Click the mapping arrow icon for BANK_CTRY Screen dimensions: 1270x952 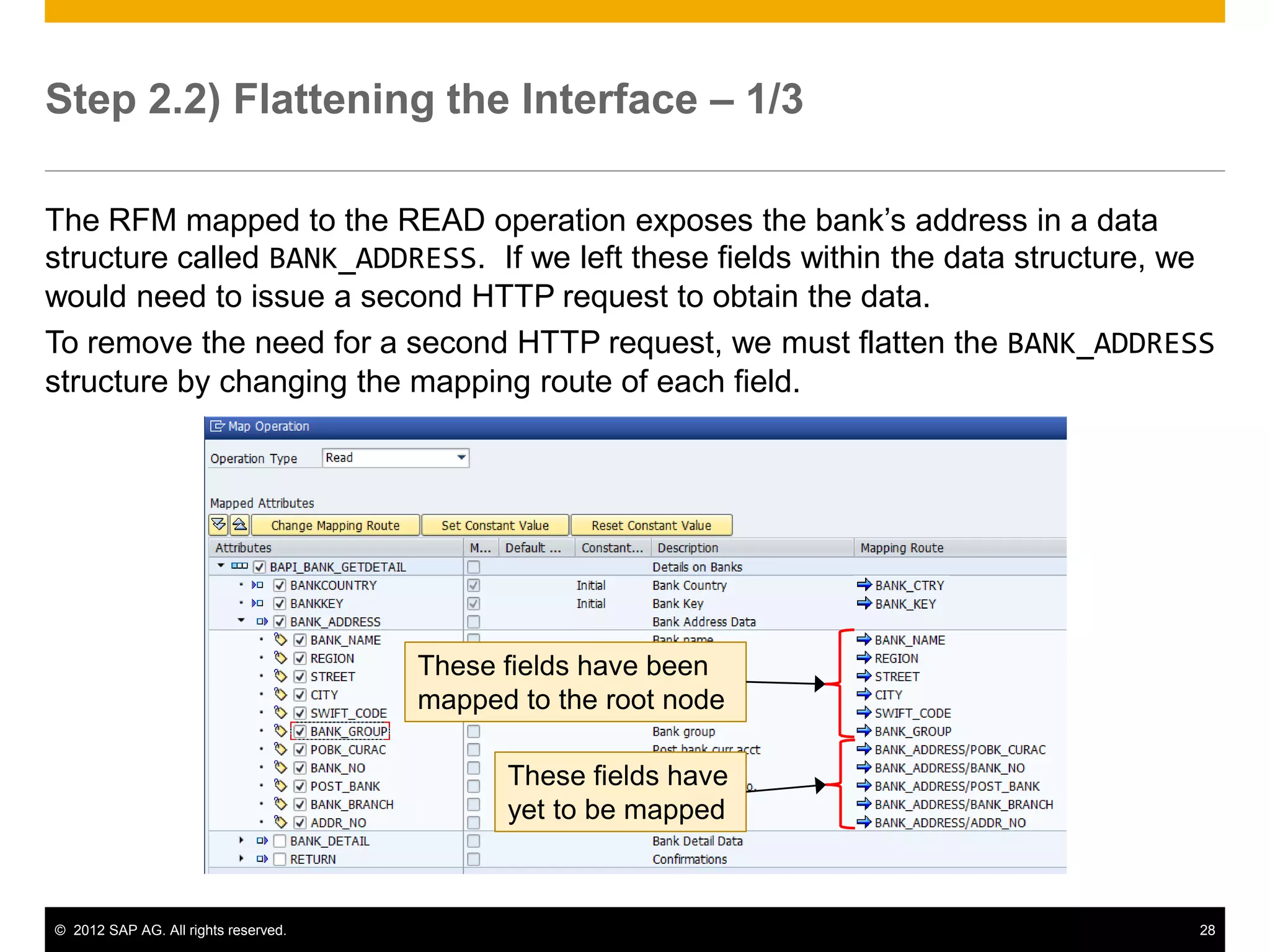[x=864, y=584]
